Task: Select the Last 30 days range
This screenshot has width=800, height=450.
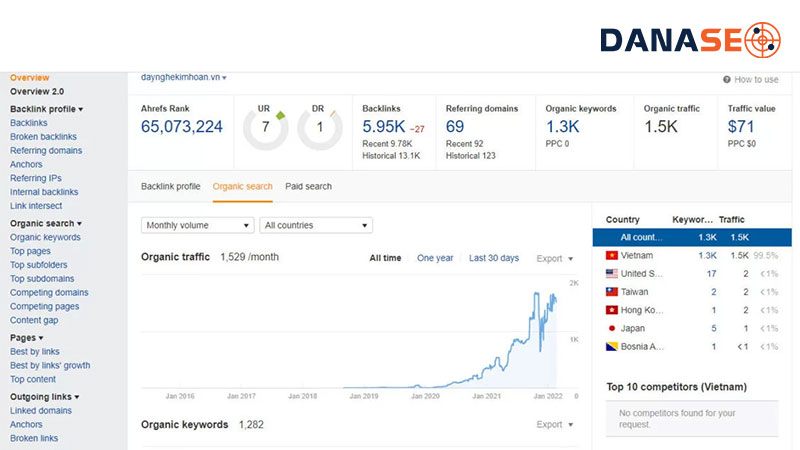Action: coord(494,258)
